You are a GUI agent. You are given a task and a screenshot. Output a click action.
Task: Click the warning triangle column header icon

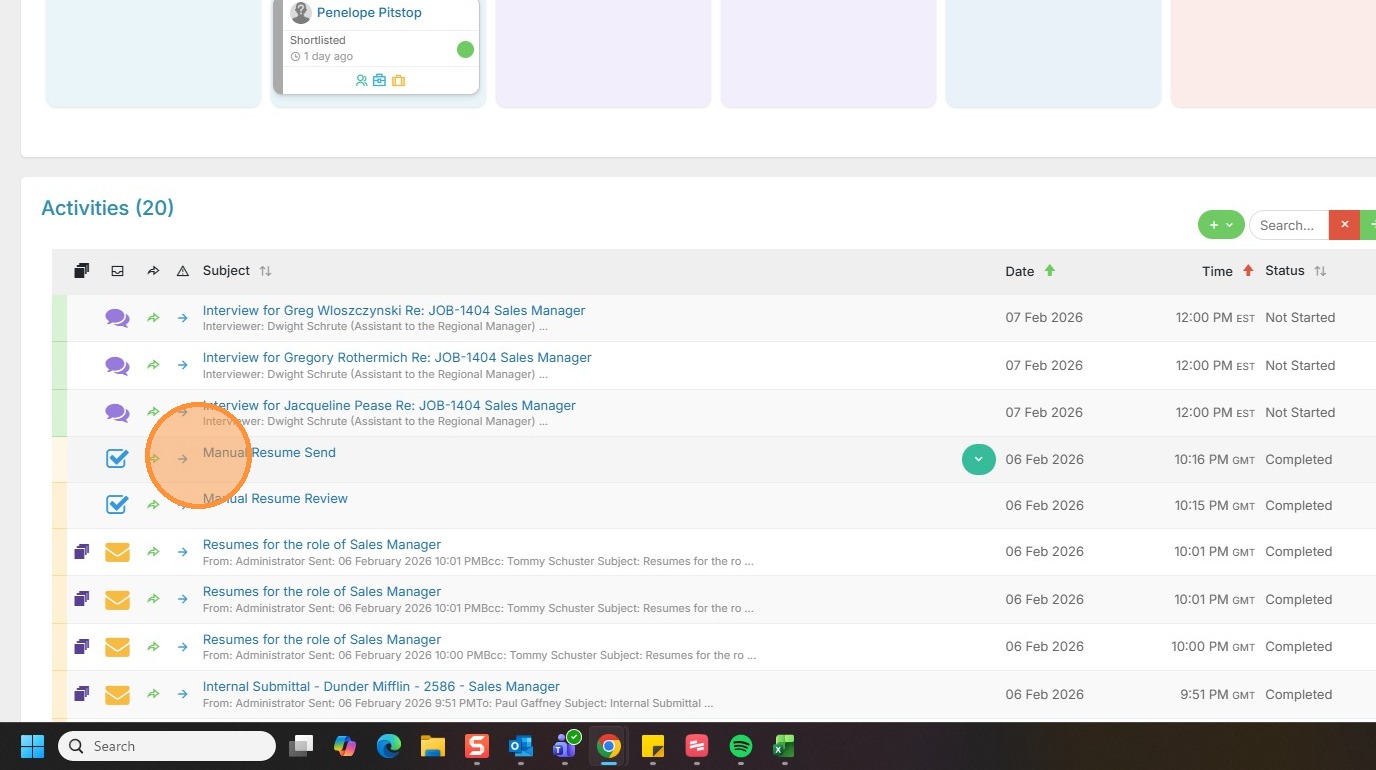(182, 271)
